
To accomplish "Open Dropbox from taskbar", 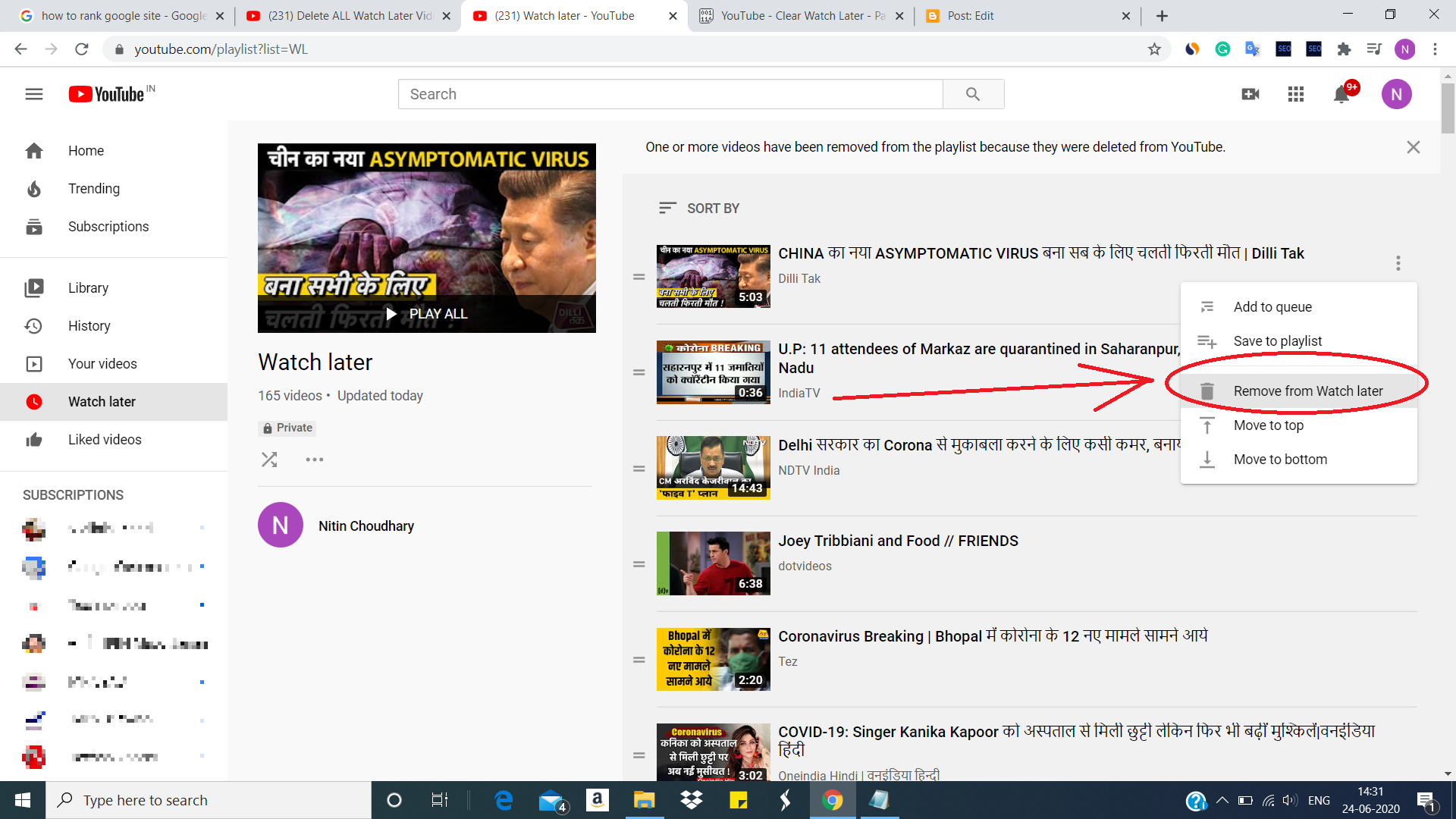I will (691, 800).
